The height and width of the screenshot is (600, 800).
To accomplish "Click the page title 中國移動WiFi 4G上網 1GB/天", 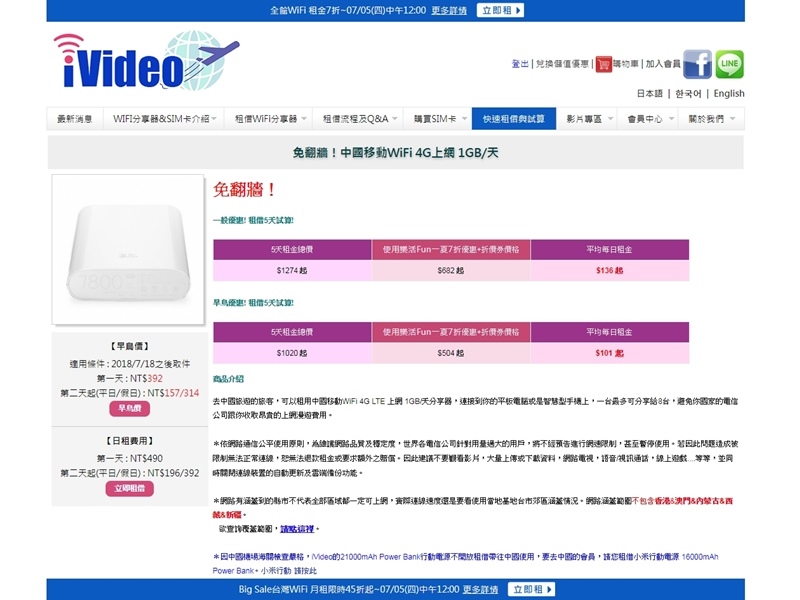I will click(x=395, y=153).
